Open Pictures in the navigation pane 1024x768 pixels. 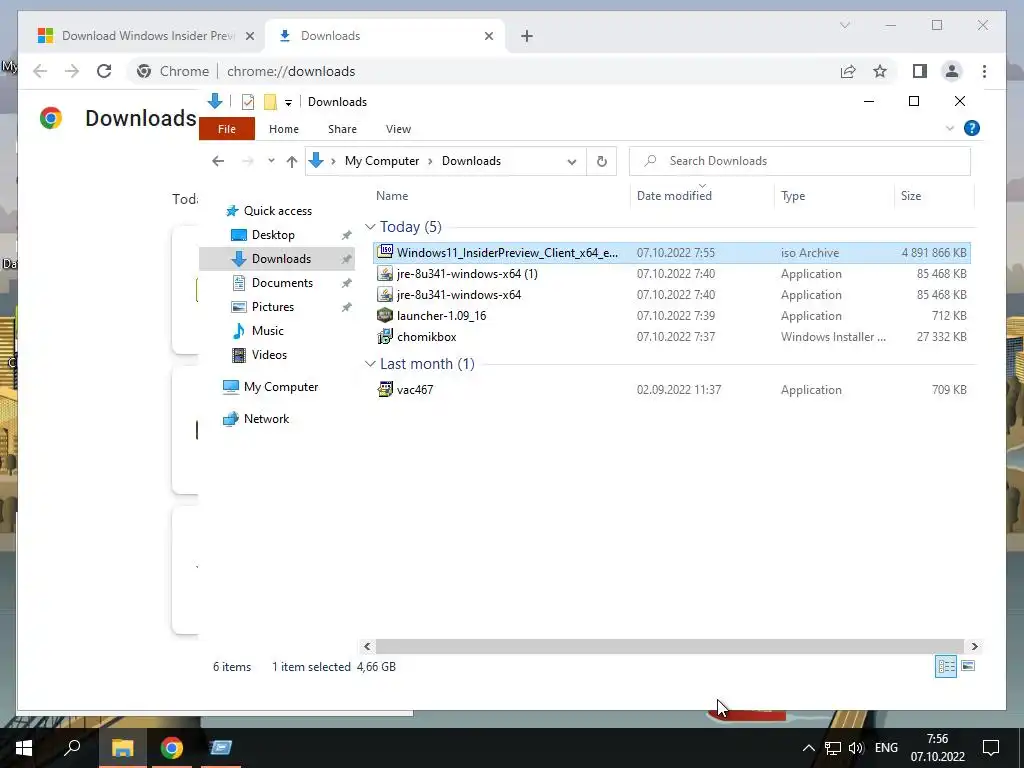click(x=272, y=306)
